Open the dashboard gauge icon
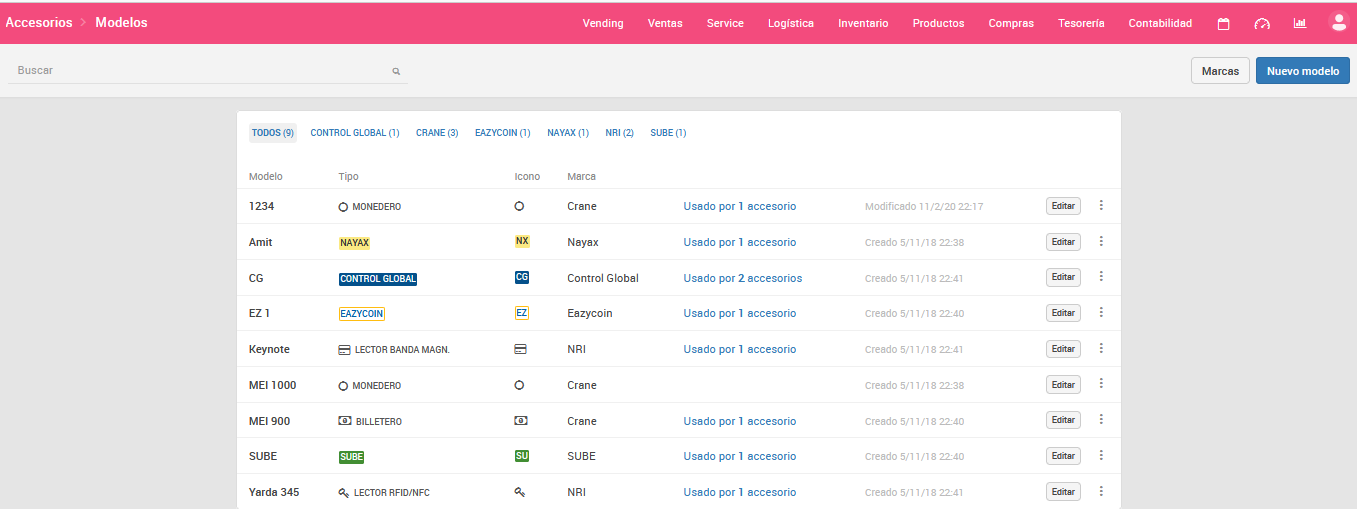 1262,23
